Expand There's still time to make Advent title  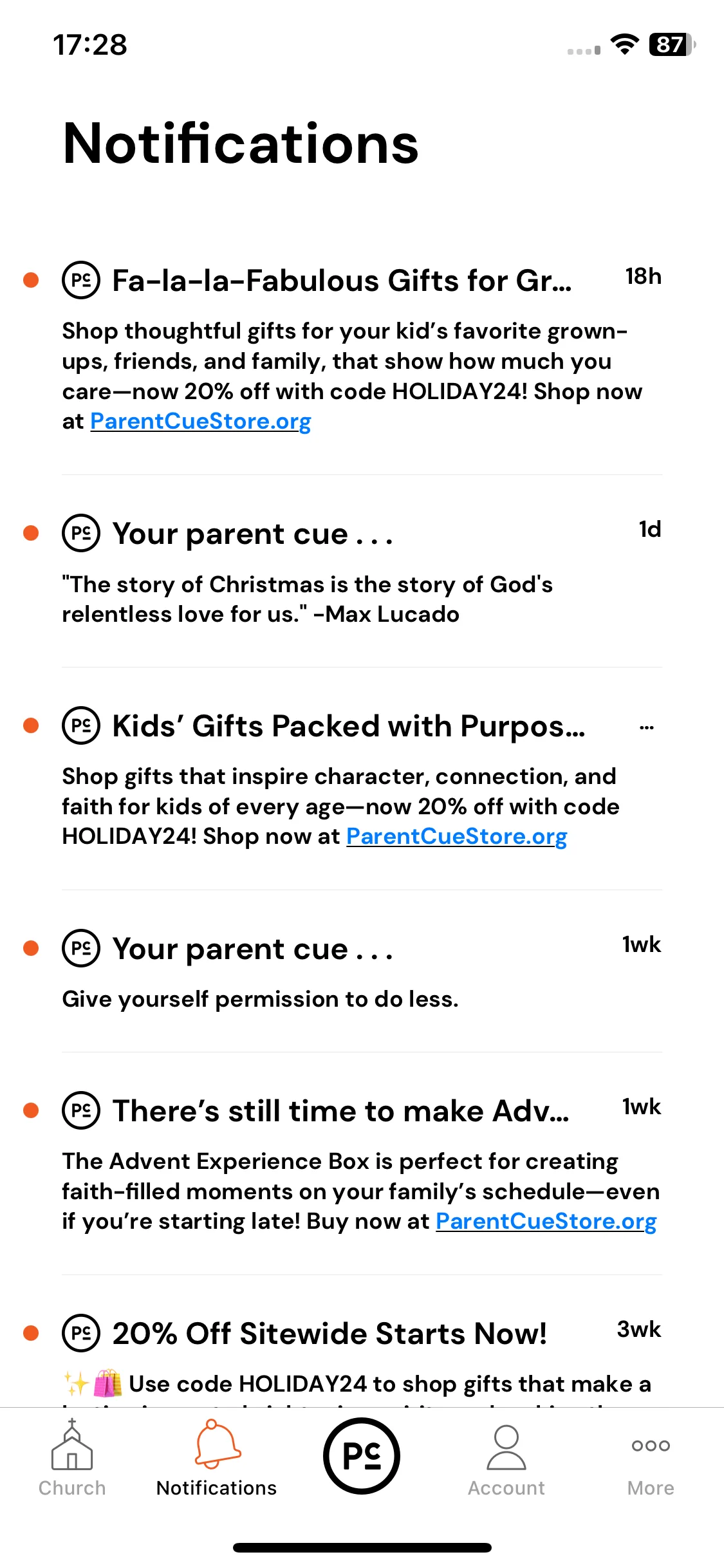[341, 1111]
